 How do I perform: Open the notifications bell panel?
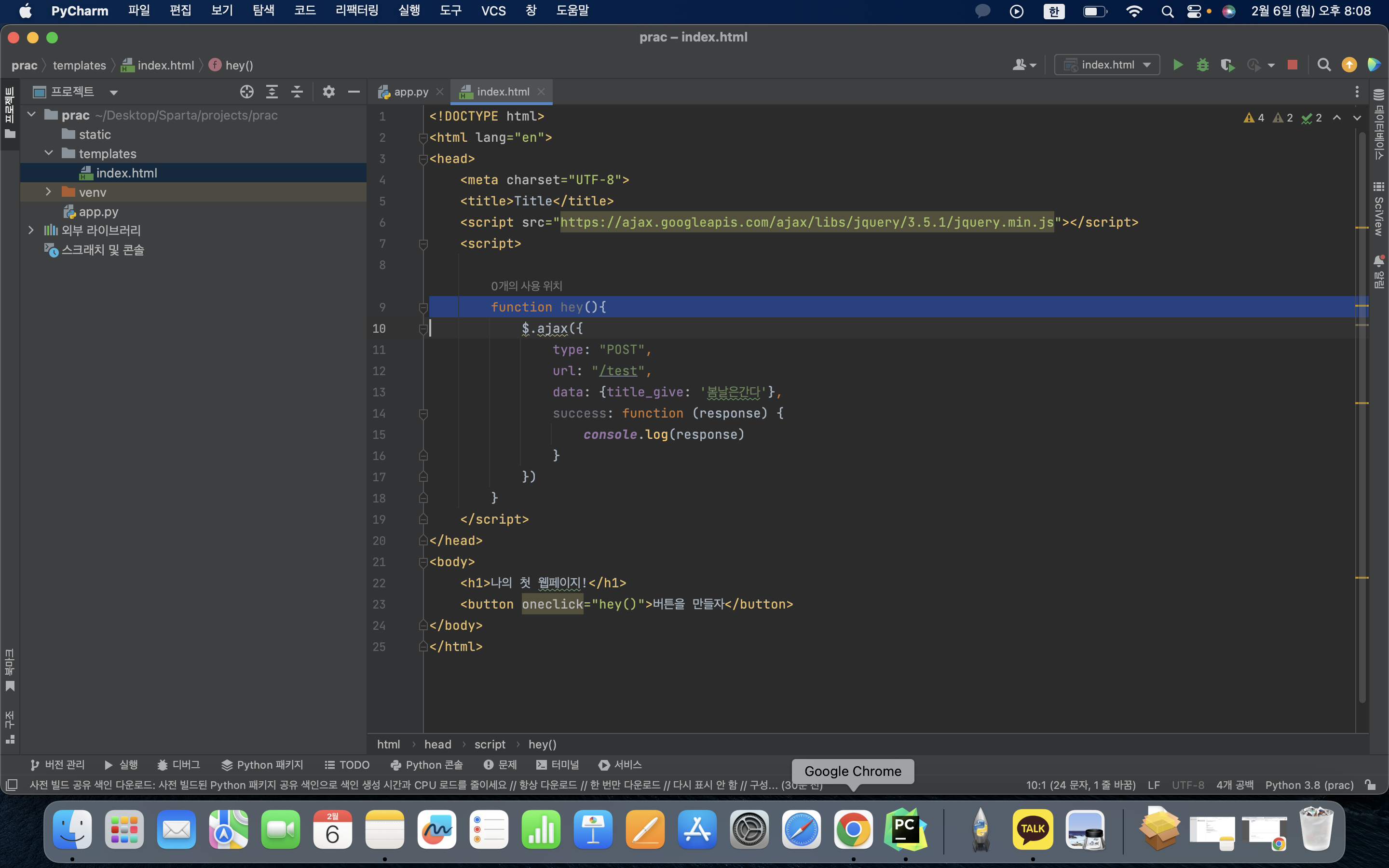[1379, 271]
